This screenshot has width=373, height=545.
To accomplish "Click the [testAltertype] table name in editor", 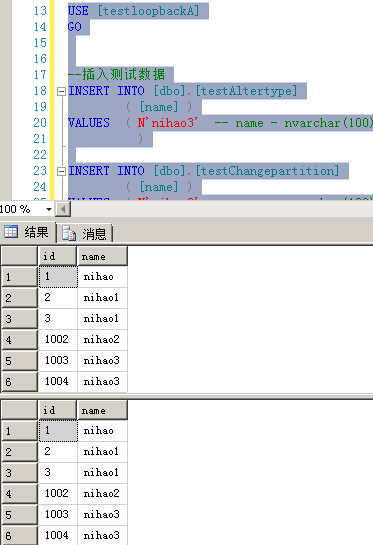I will (246, 91).
